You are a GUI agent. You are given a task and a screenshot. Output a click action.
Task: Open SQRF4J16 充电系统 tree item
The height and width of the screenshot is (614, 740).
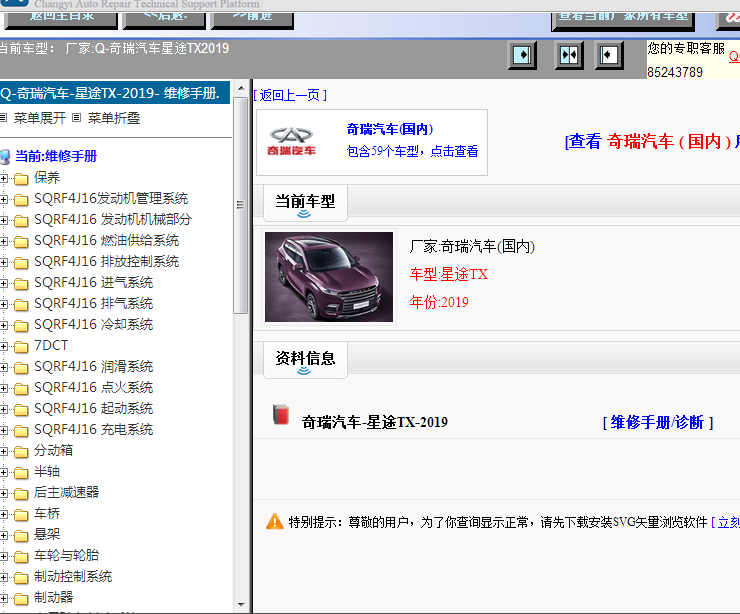pyautogui.click(x=93, y=429)
